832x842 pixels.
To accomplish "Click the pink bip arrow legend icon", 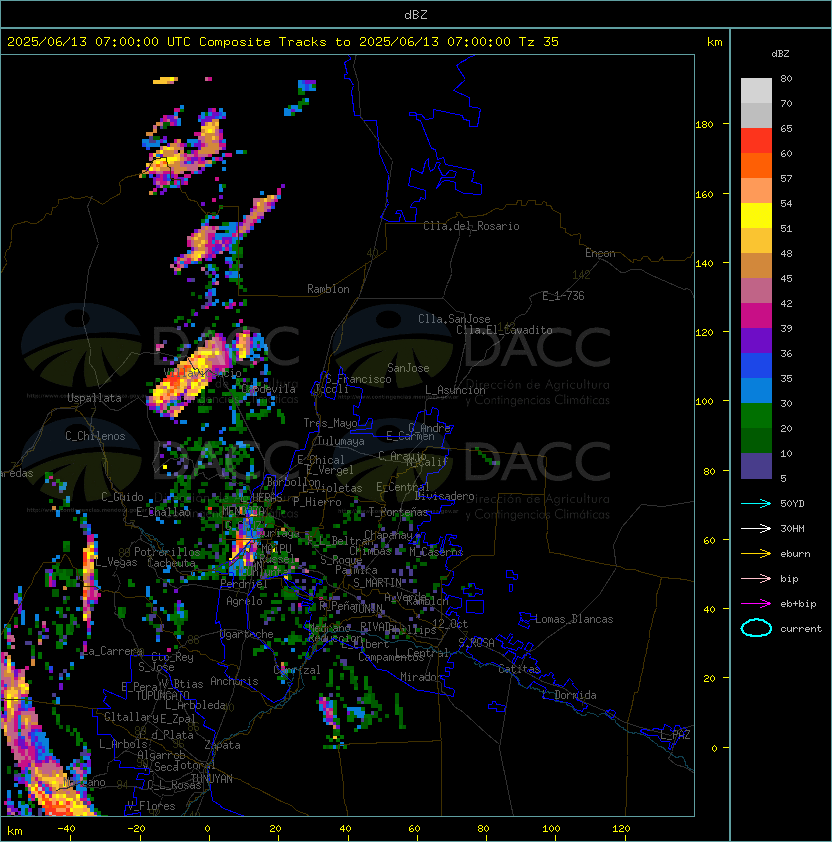I will tap(756, 579).
